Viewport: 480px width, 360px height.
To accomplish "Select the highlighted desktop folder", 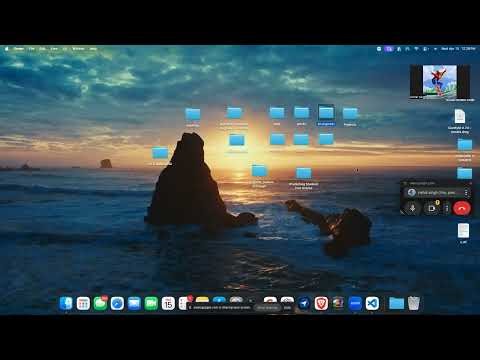I will pyautogui.click(x=326, y=115).
